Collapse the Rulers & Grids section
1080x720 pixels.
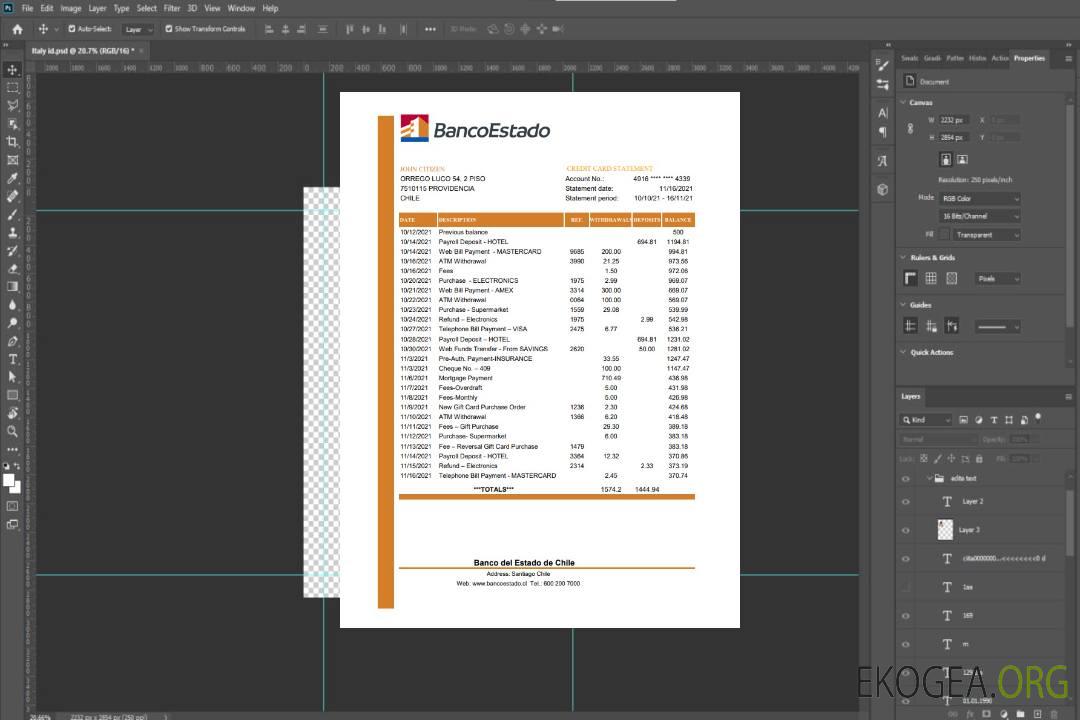pos(904,258)
